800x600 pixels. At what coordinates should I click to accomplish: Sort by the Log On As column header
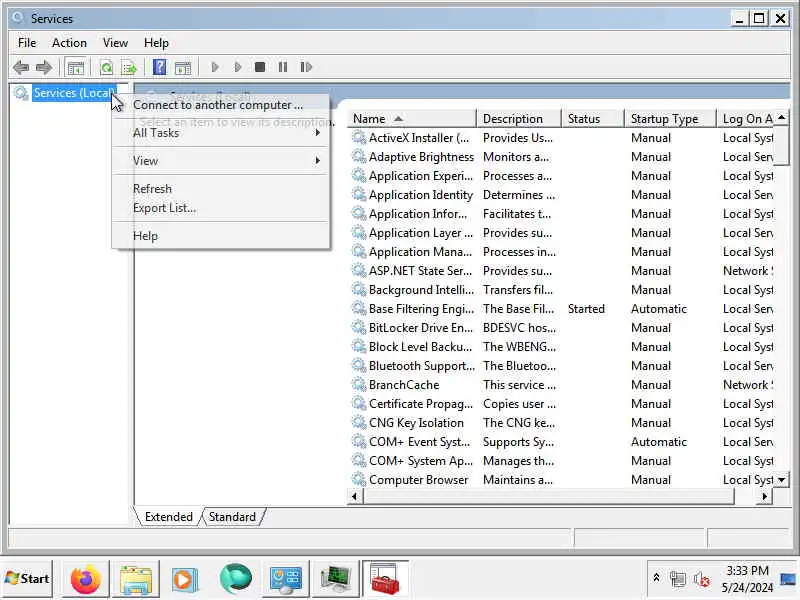[x=745, y=119]
